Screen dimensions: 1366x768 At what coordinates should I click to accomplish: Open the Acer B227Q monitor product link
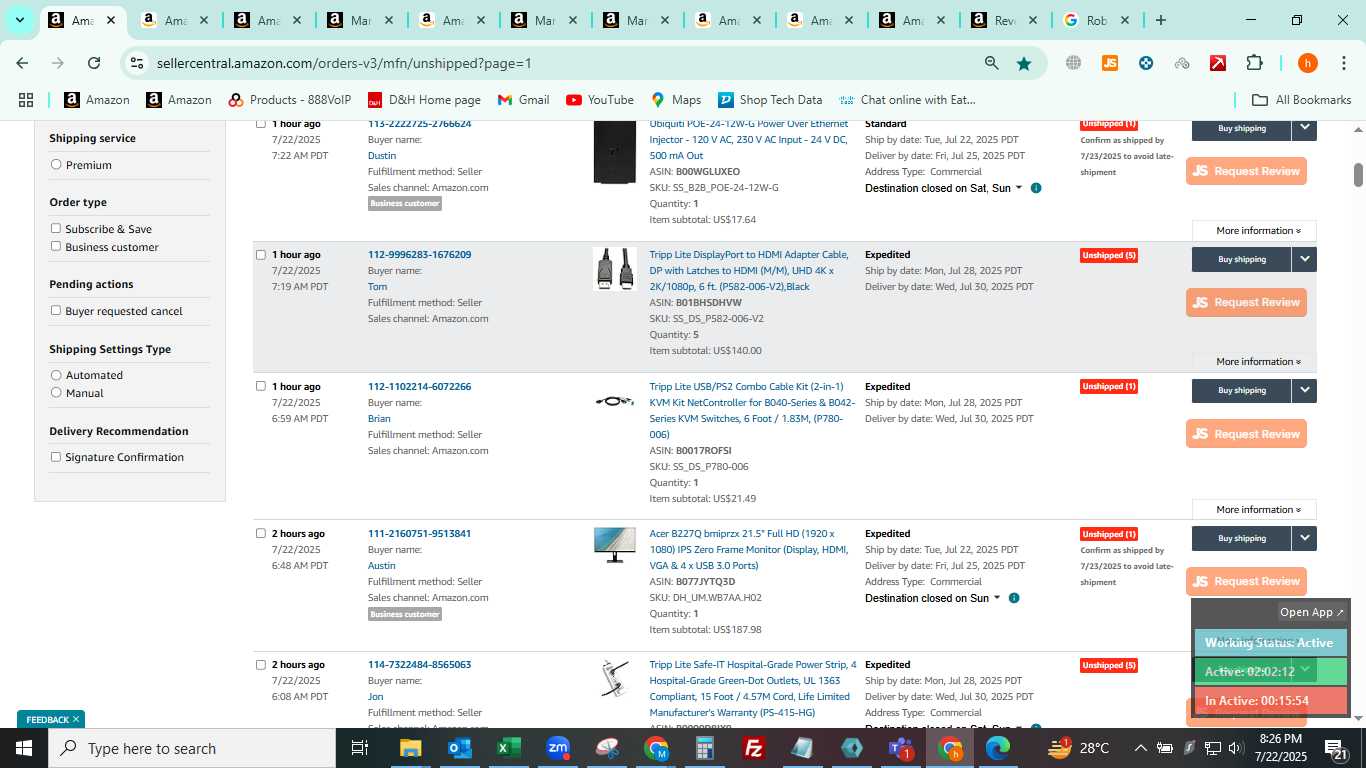tap(749, 550)
